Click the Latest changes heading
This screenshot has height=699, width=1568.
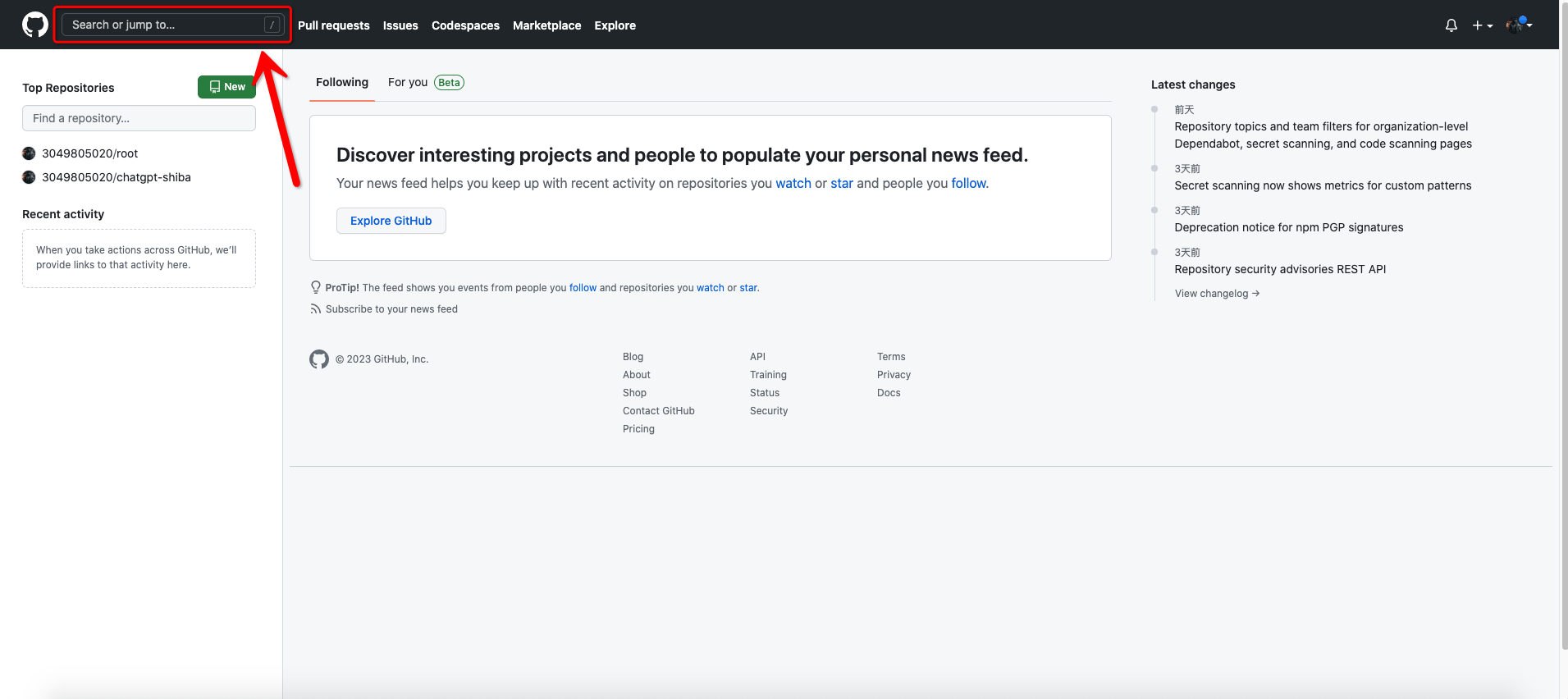pos(1193,85)
